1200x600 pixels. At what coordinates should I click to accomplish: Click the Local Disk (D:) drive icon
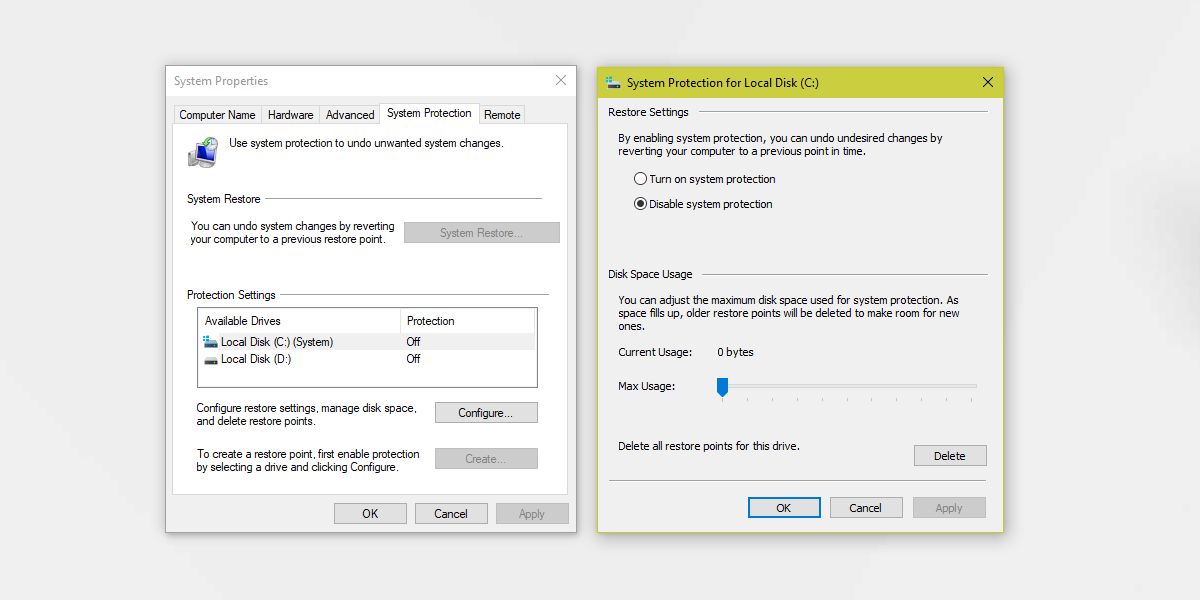click(212, 359)
